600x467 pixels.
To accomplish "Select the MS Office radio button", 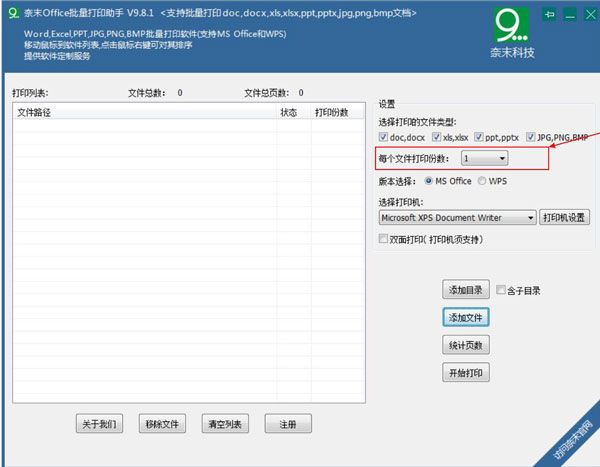I will [x=429, y=181].
